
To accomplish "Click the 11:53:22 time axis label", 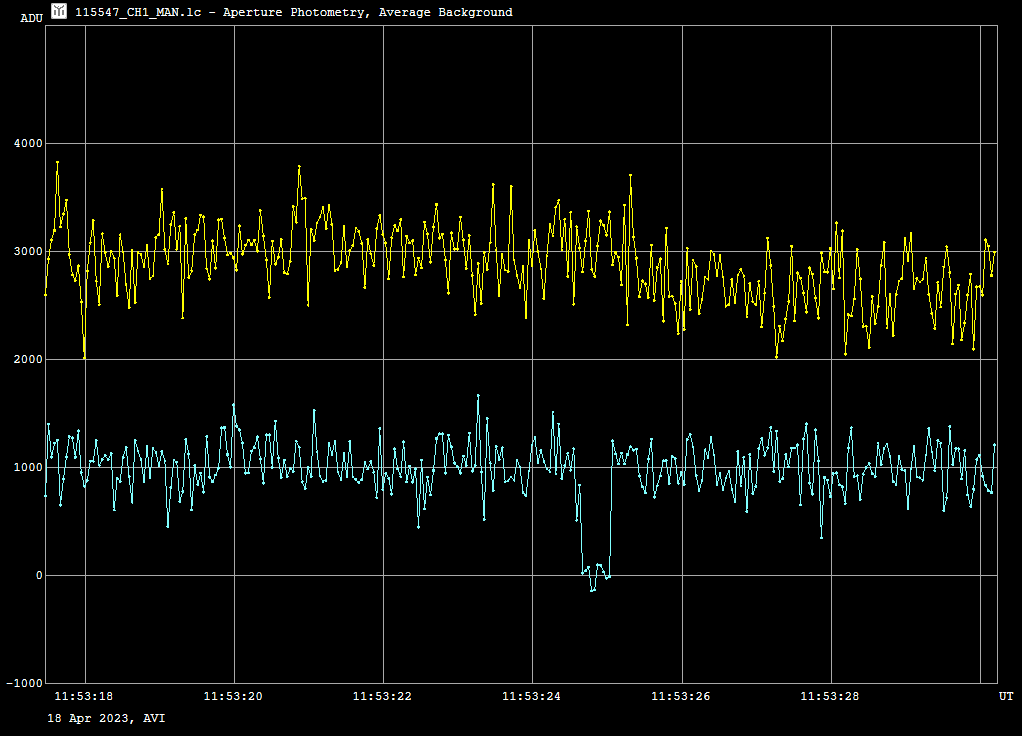I will pos(382,696).
